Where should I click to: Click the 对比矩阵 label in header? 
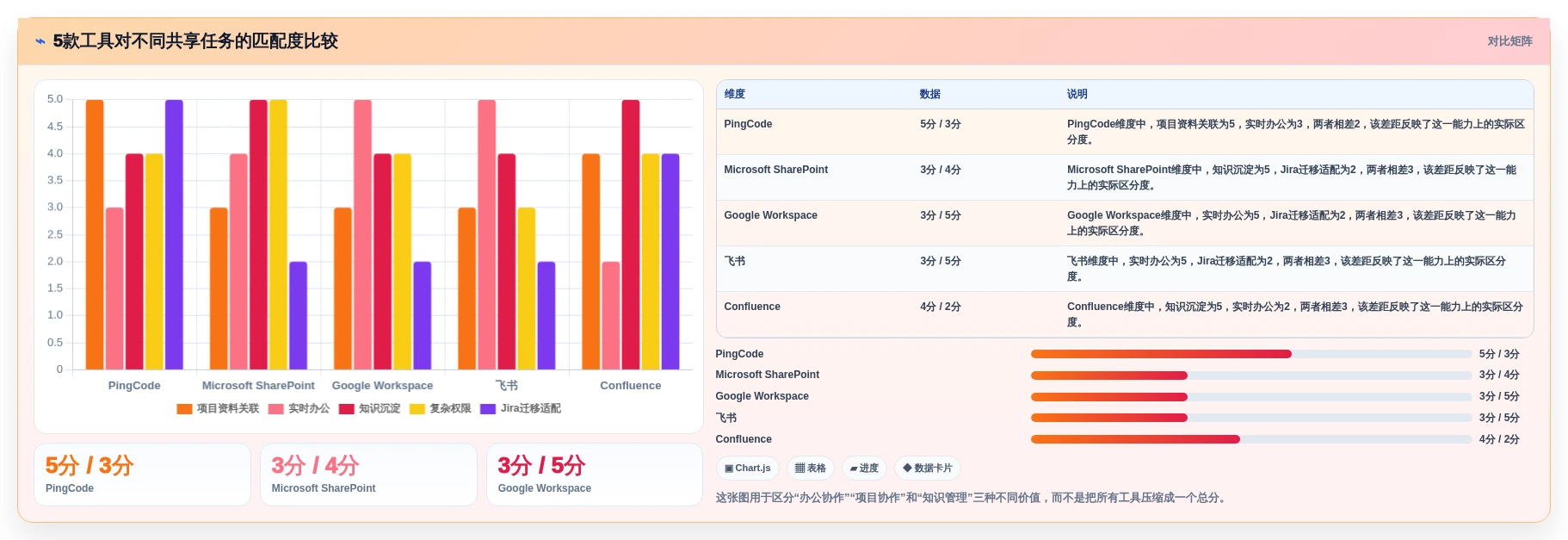[1509, 41]
